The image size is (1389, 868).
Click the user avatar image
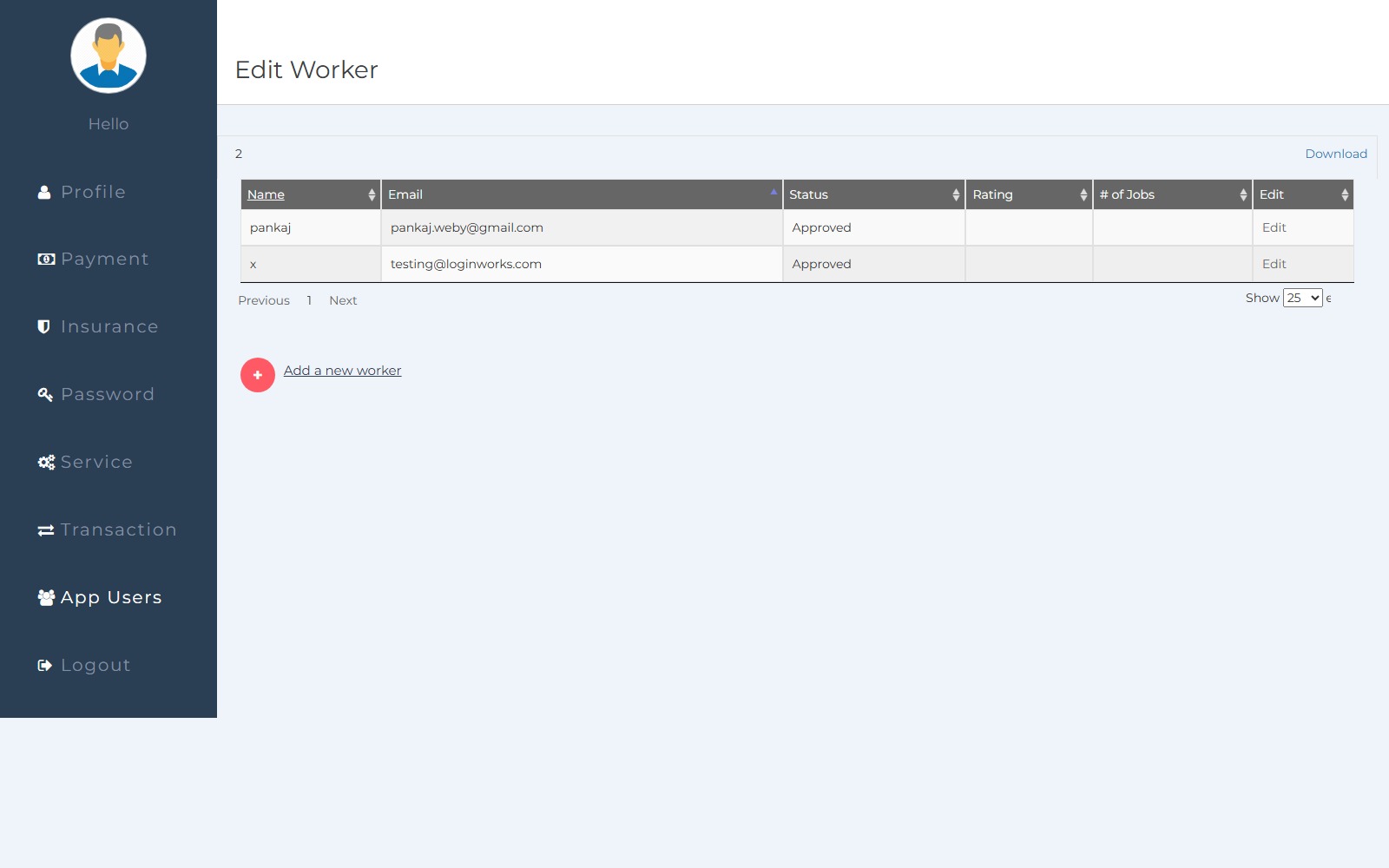pos(109,56)
